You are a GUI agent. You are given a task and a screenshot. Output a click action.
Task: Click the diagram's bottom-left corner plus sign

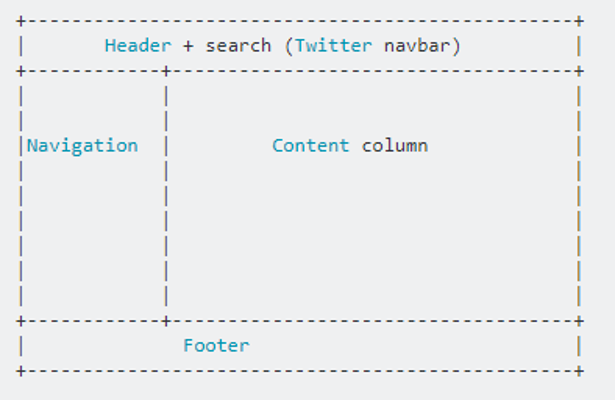click(21, 371)
